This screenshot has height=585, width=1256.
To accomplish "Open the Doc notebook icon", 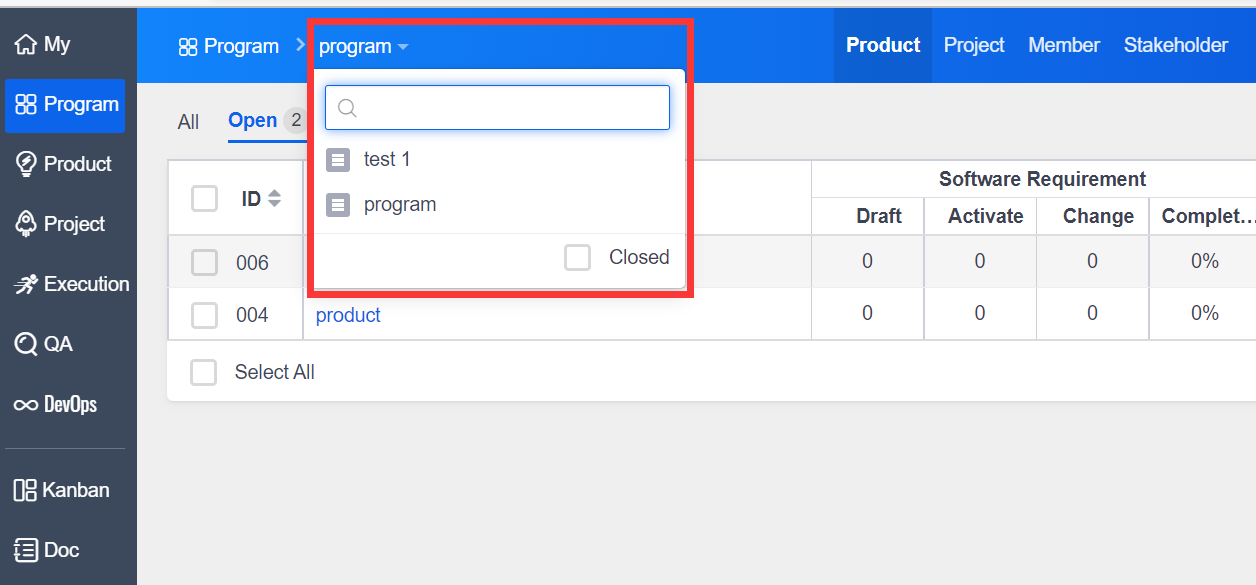I will pos(26,550).
